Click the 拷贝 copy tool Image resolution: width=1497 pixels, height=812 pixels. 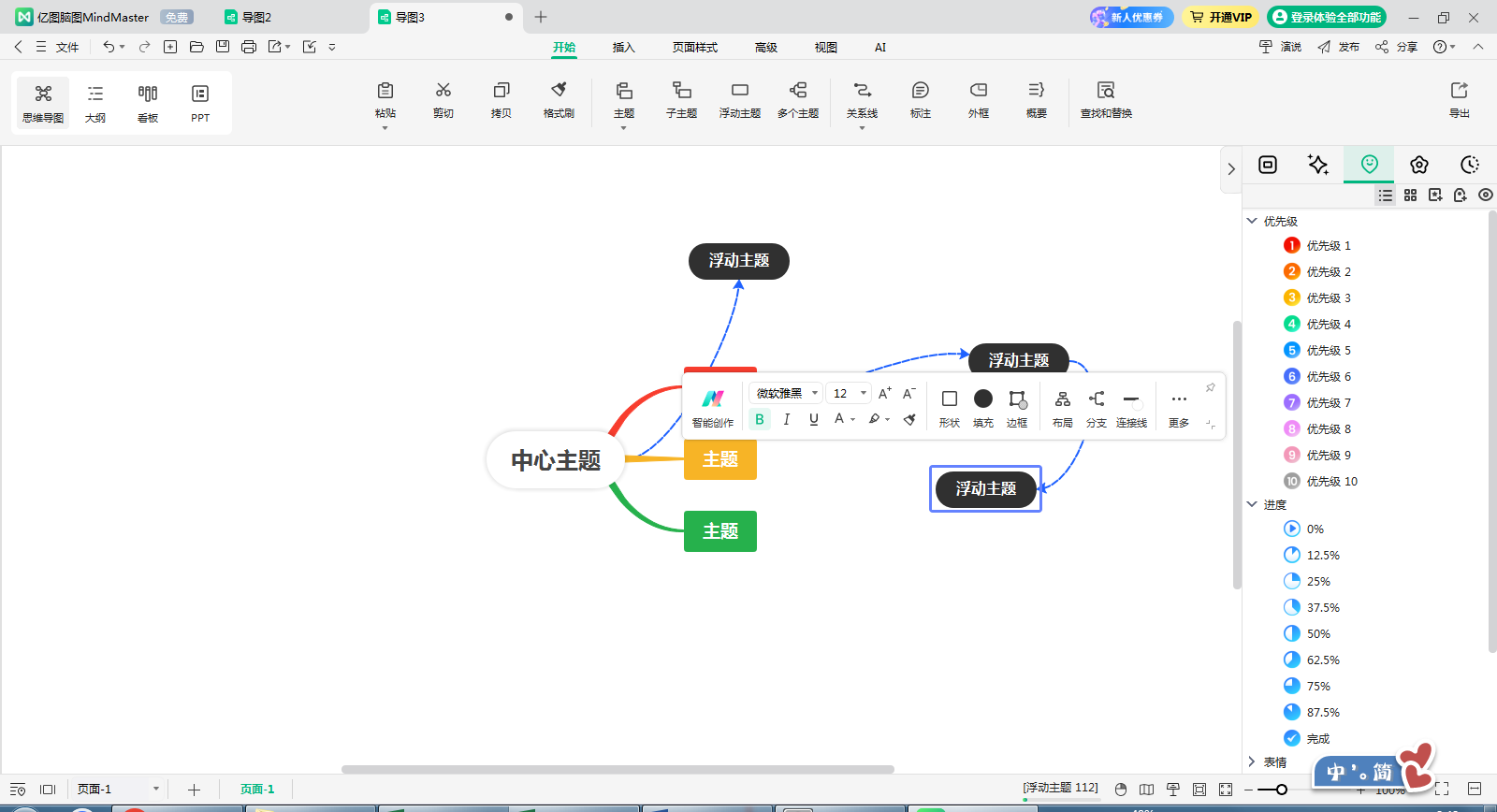click(501, 99)
